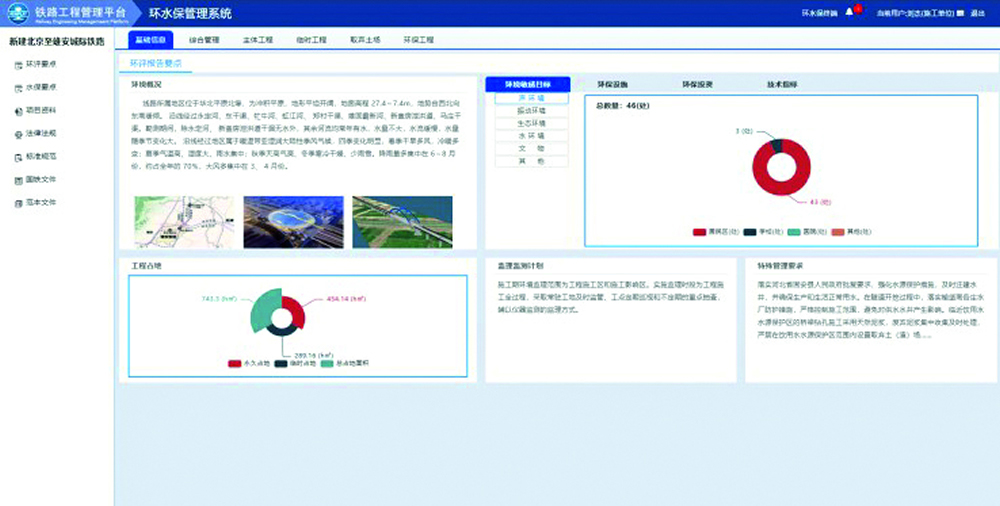Screen dimensions: 1000x506
Task: Toggle the green 总占地面积 legend swatch
Action: tap(327, 364)
